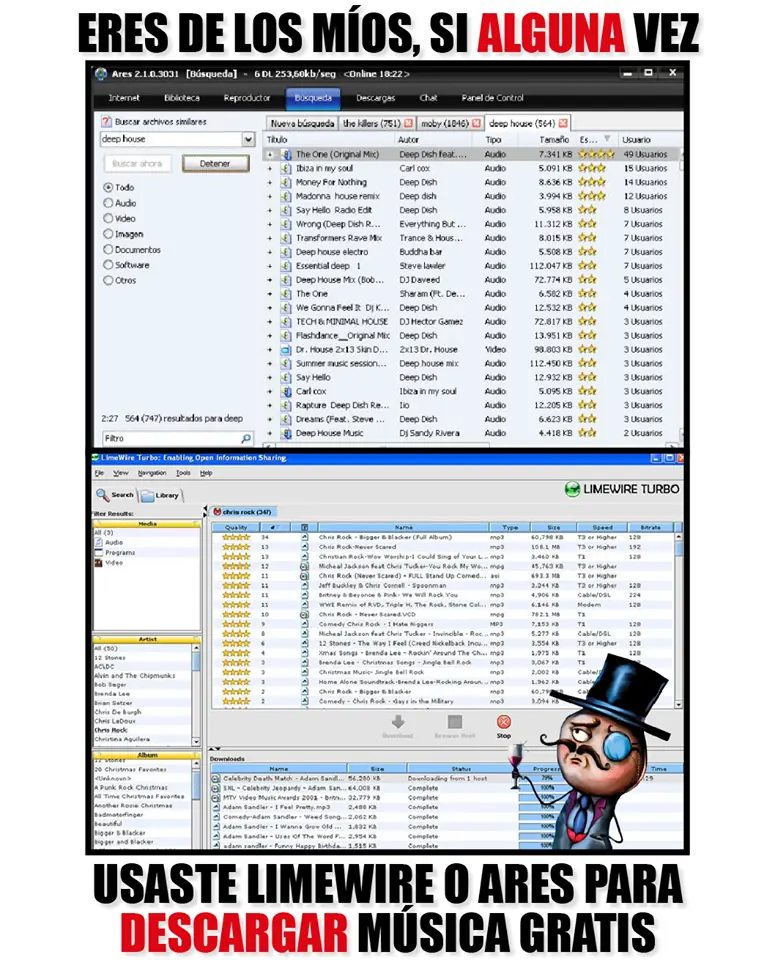Screen dimensions: 775x960
Task: Open the deep house search dropdown arrow
Action: [248, 140]
